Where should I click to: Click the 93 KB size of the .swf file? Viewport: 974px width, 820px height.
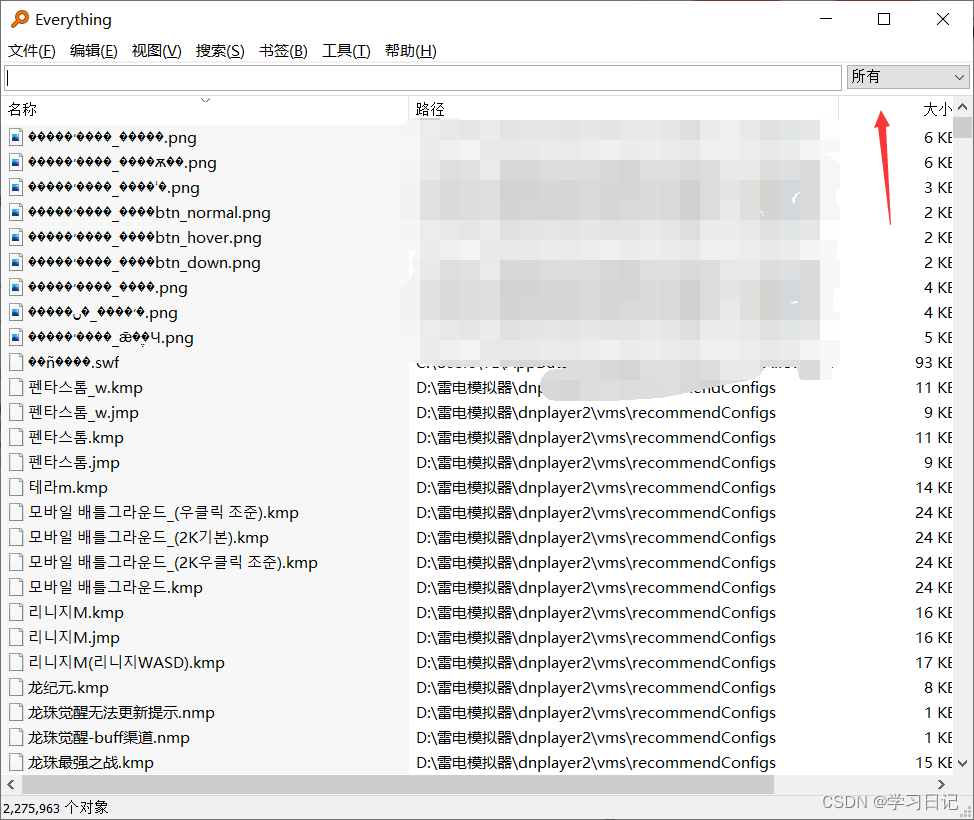pos(934,362)
